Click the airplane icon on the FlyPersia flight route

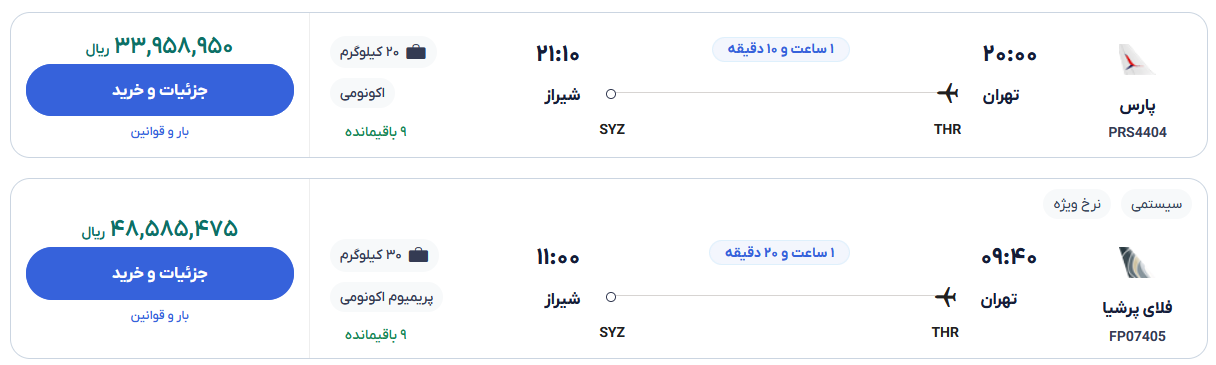pyautogui.click(x=946, y=297)
